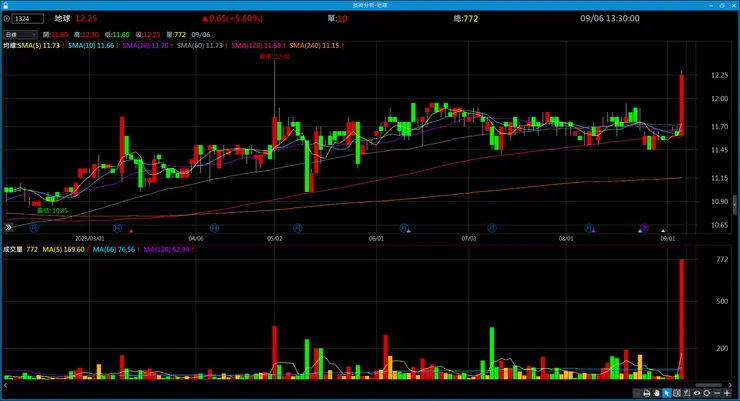Click the vertical scrollbar handle on right edge
Image resolution: width=740 pixels, height=401 pixels.
pos(735,205)
